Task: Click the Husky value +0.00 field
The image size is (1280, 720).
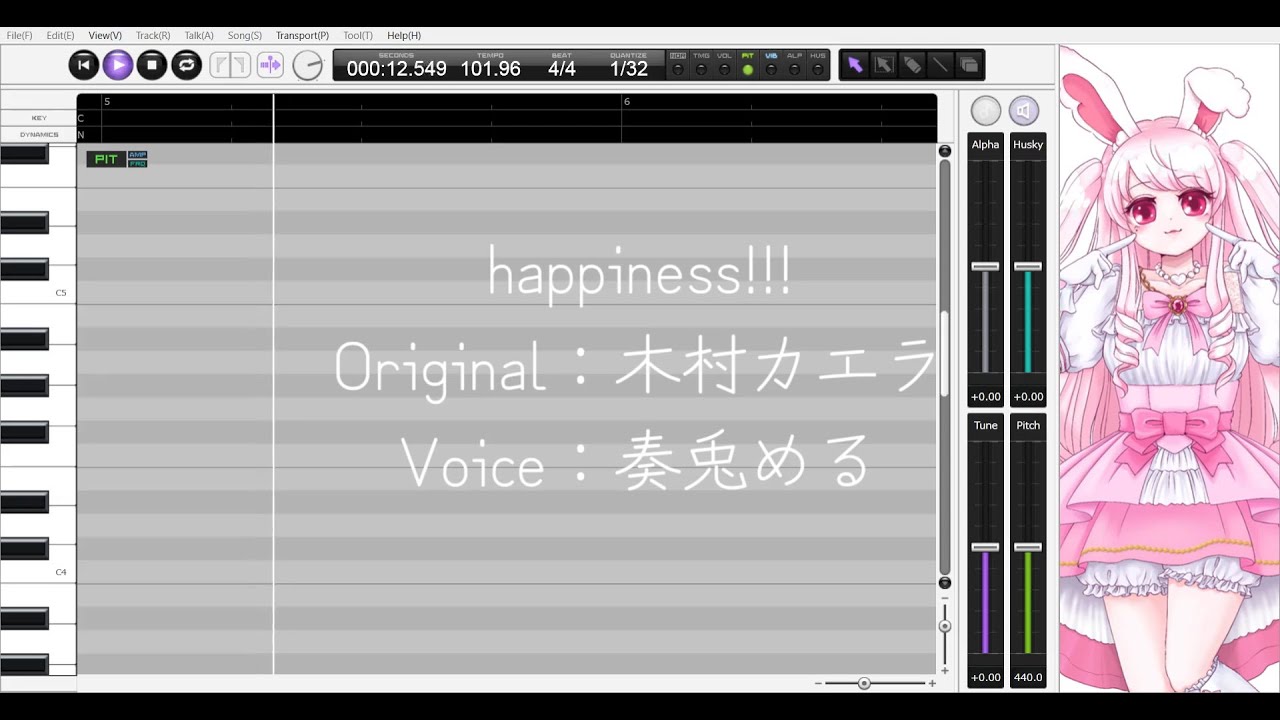Action: point(1028,397)
